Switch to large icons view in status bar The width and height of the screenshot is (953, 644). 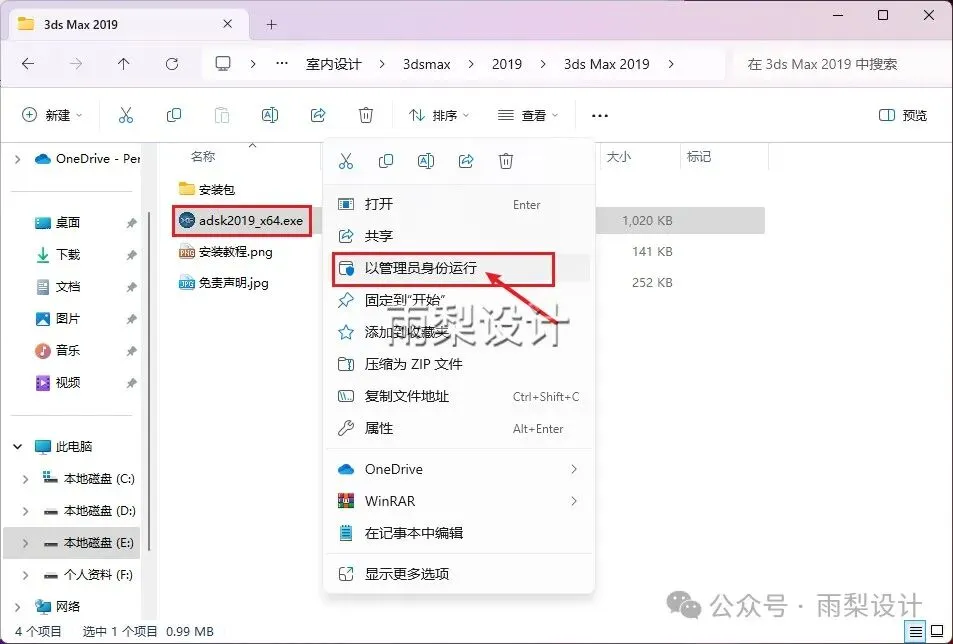click(937, 632)
